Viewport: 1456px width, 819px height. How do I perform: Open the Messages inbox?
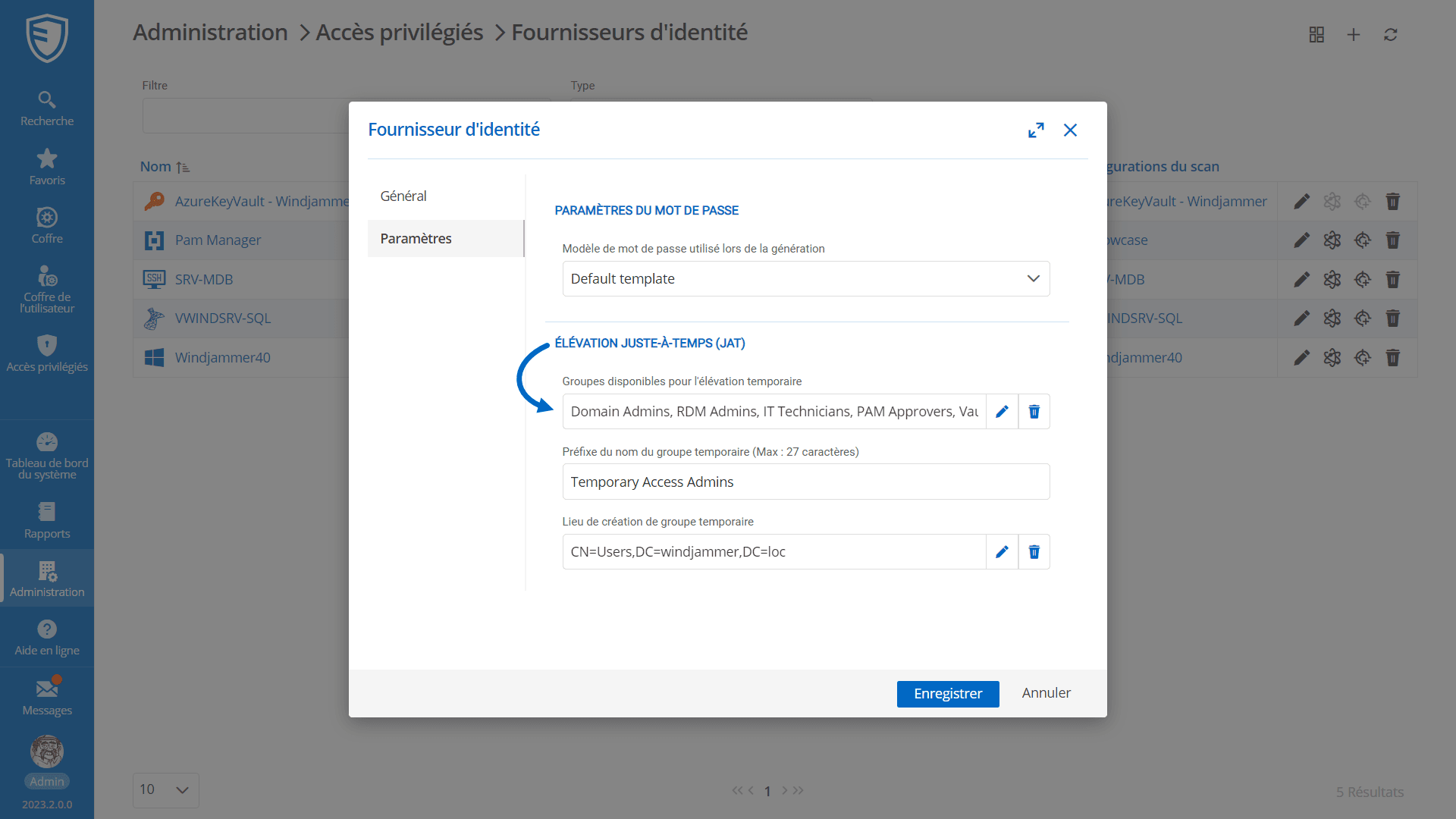pyautogui.click(x=47, y=698)
